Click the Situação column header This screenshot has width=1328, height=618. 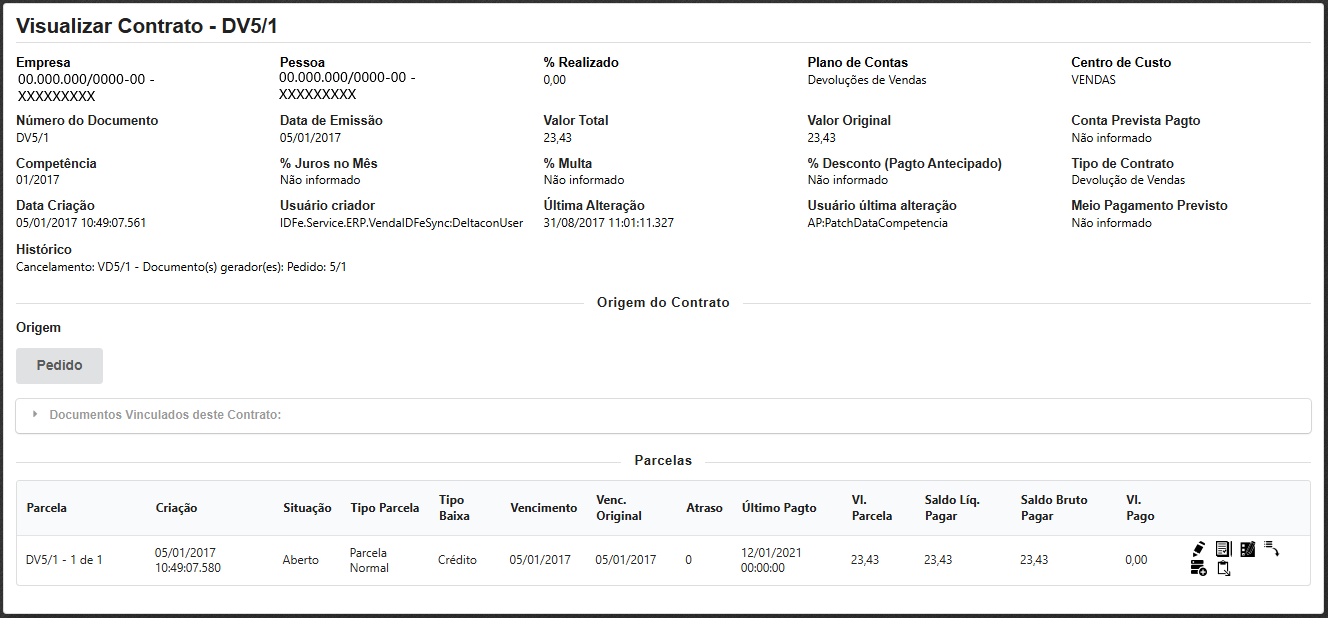point(307,508)
